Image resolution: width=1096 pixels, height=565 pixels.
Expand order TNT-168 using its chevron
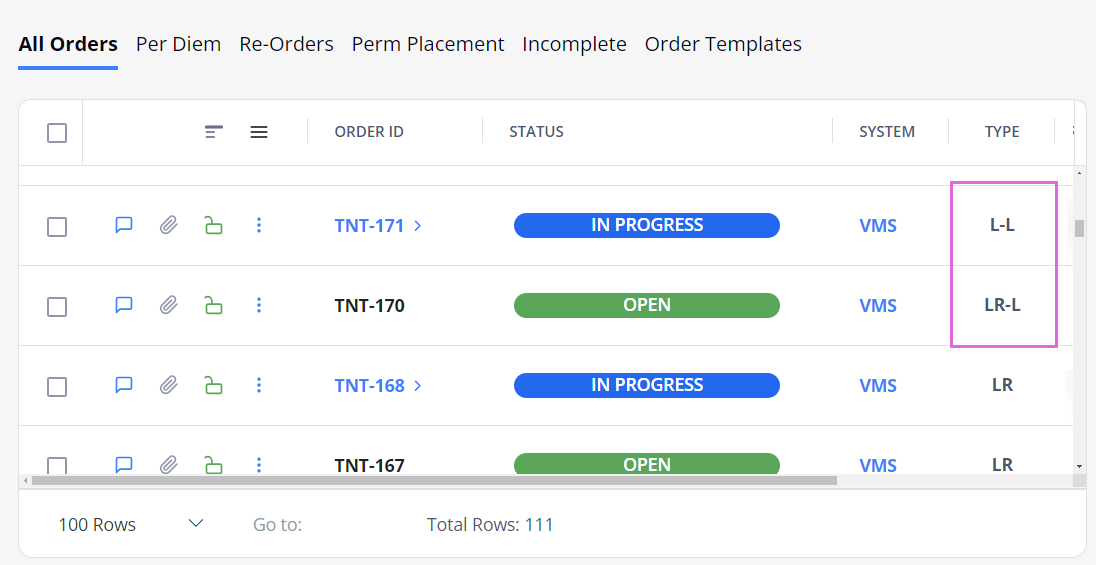pyautogui.click(x=417, y=385)
